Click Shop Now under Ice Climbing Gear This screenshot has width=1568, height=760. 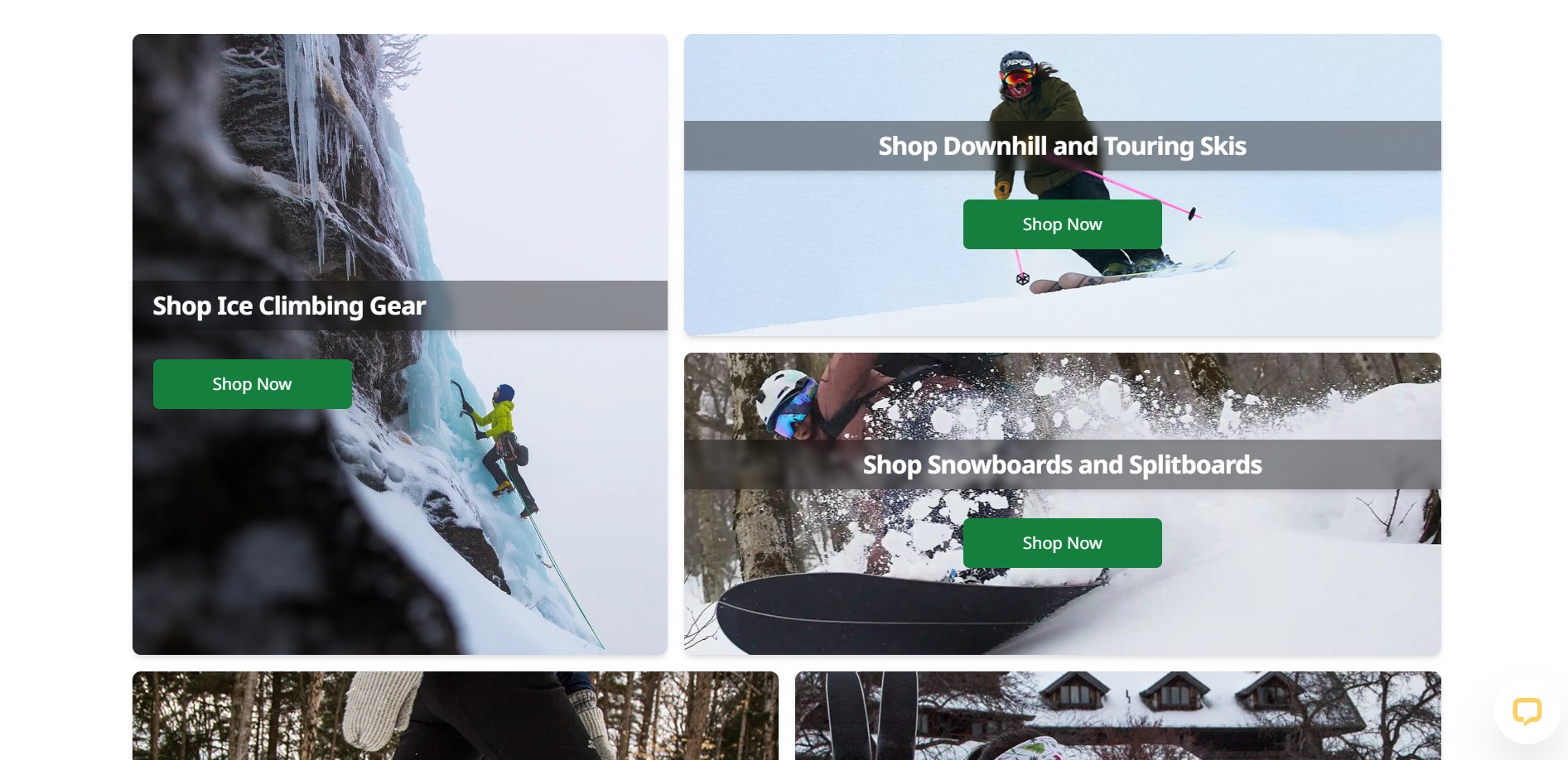[253, 384]
